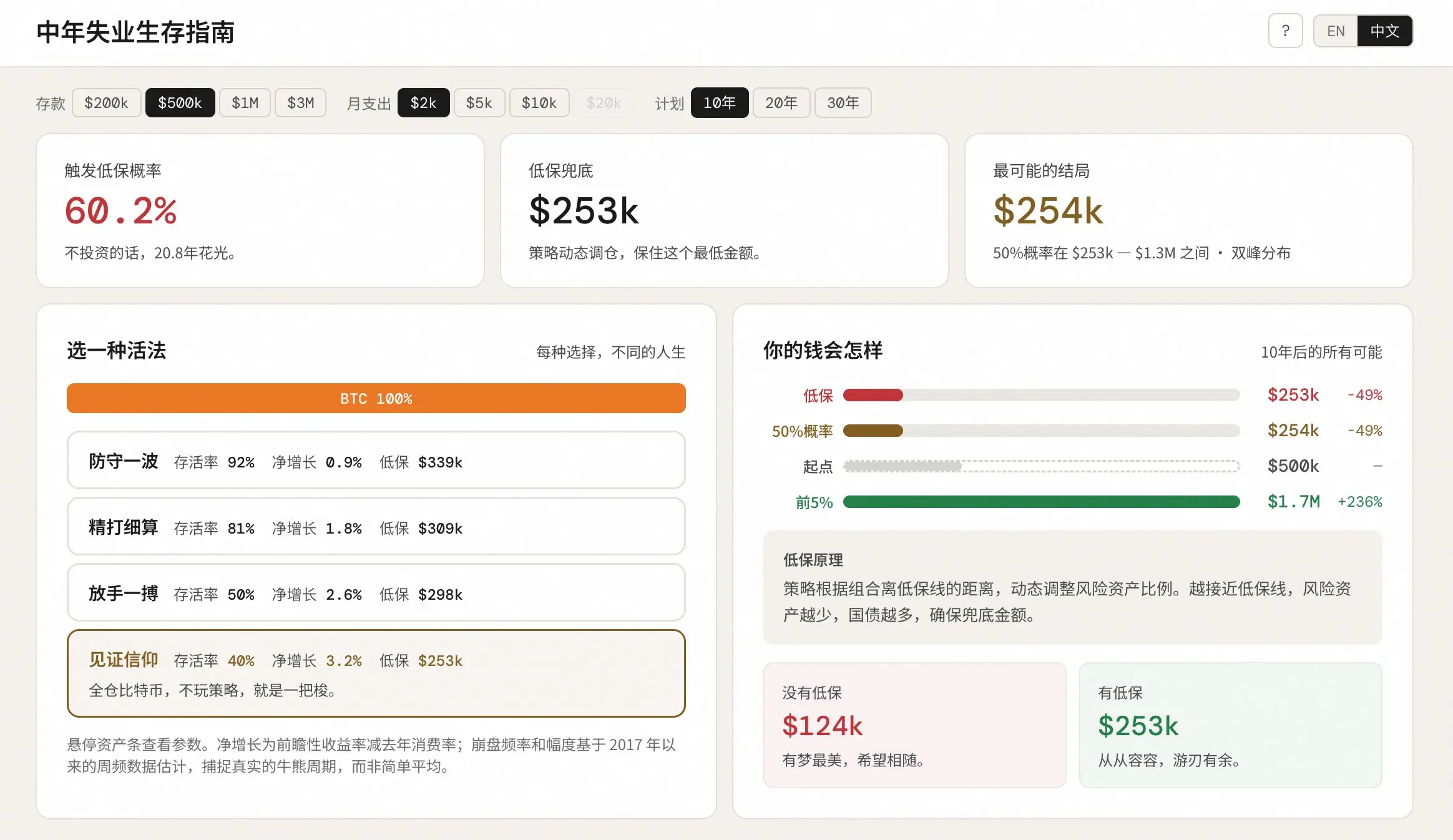Choose the 防守一波 strategy card
The width and height of the screenshot is (1453, 840).
[376, 461]
